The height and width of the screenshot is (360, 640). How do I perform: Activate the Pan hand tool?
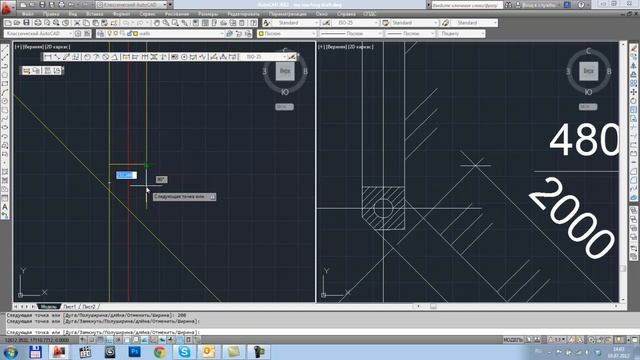click(x=157, y=23)
